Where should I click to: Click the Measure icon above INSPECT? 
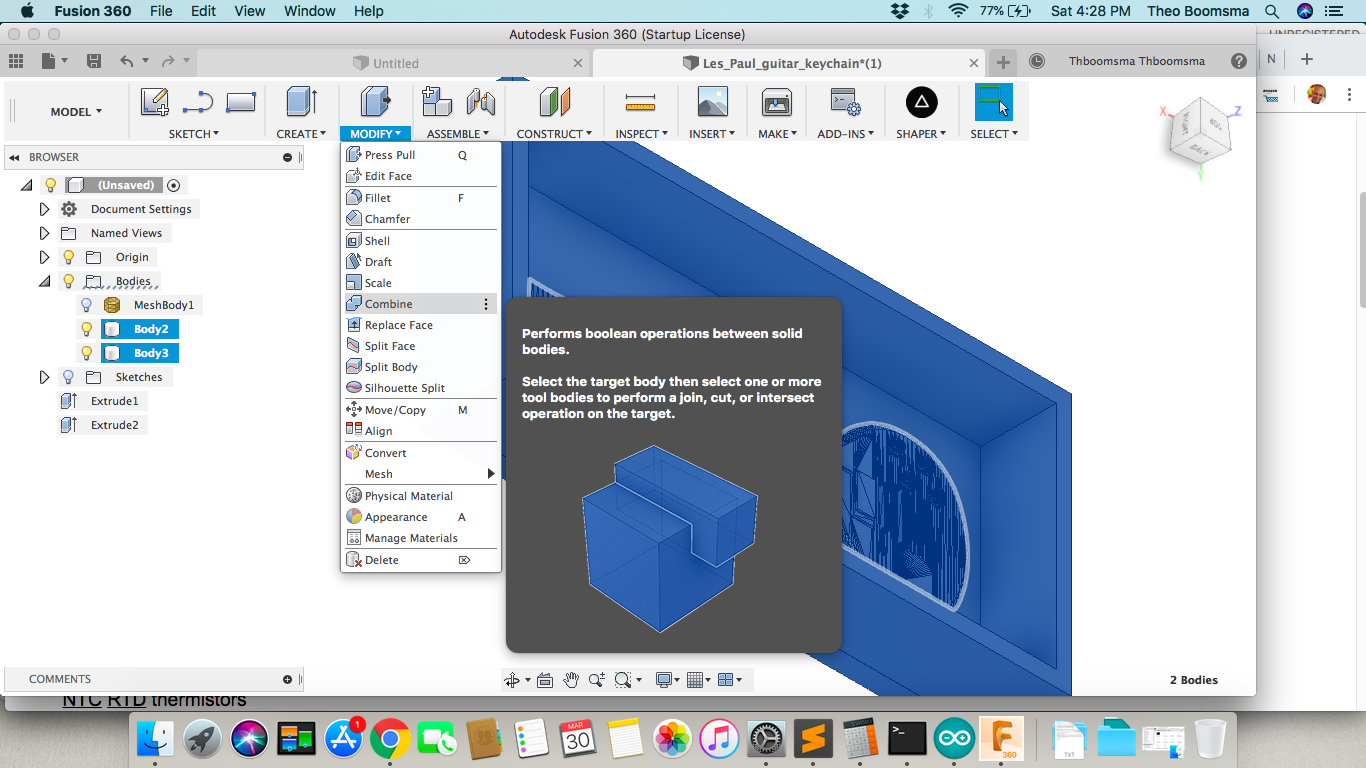coord(640,102)
